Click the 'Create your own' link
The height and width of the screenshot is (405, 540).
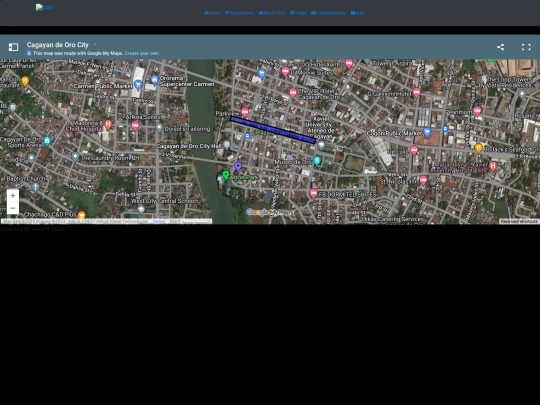click(142, 53)
